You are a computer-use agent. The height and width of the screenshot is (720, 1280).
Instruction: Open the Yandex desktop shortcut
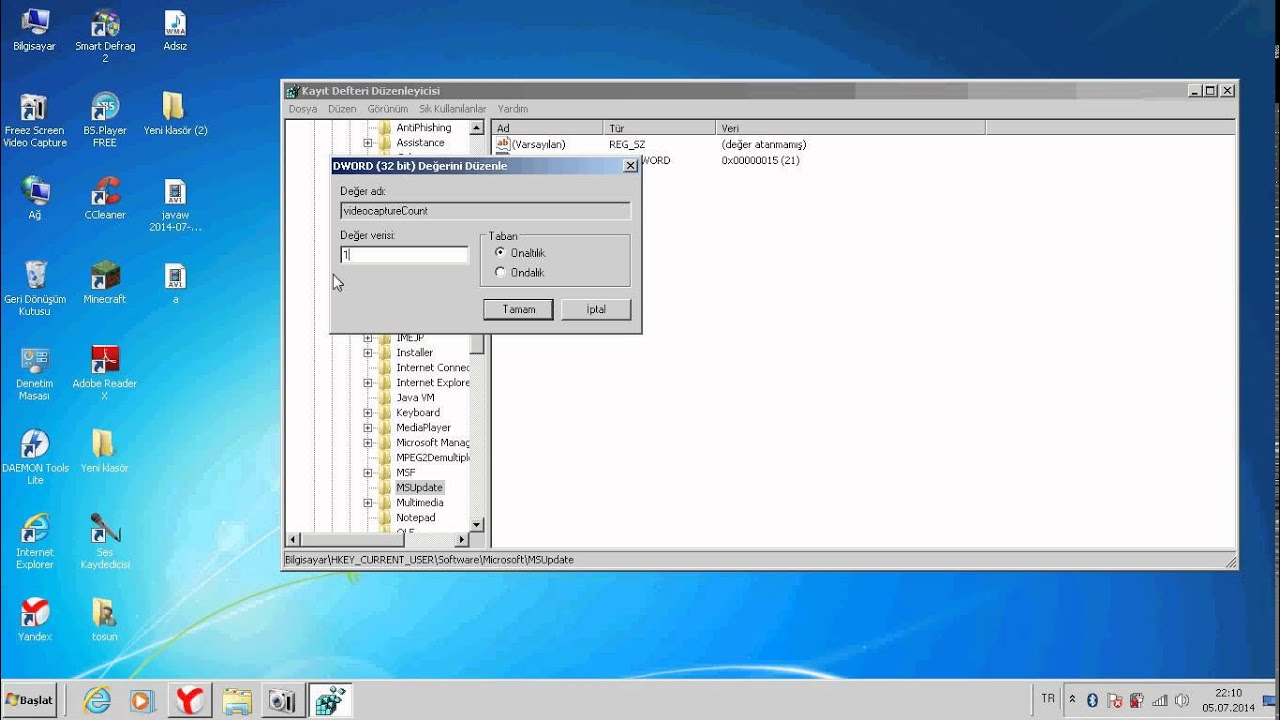tap(35, 620)
